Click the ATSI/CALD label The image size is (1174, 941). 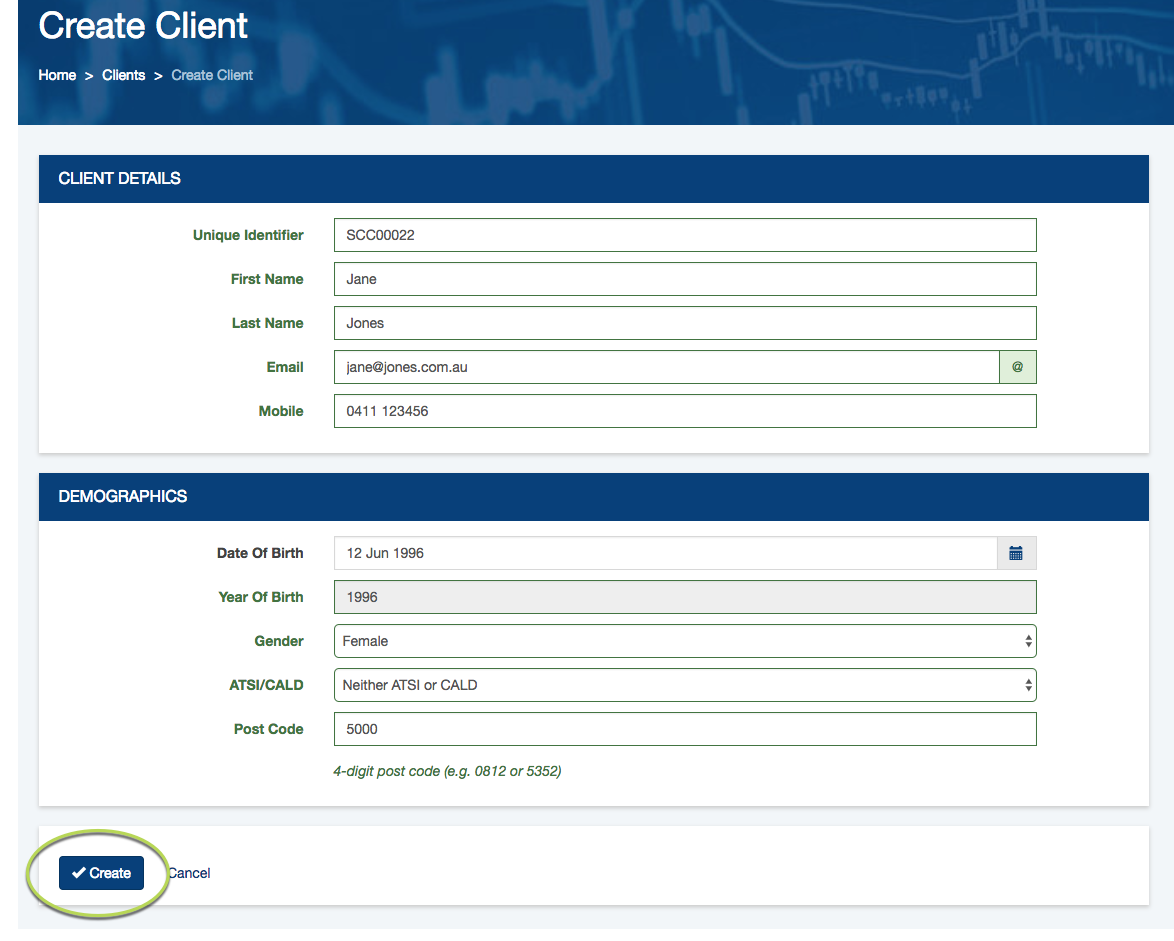(266, 685)
